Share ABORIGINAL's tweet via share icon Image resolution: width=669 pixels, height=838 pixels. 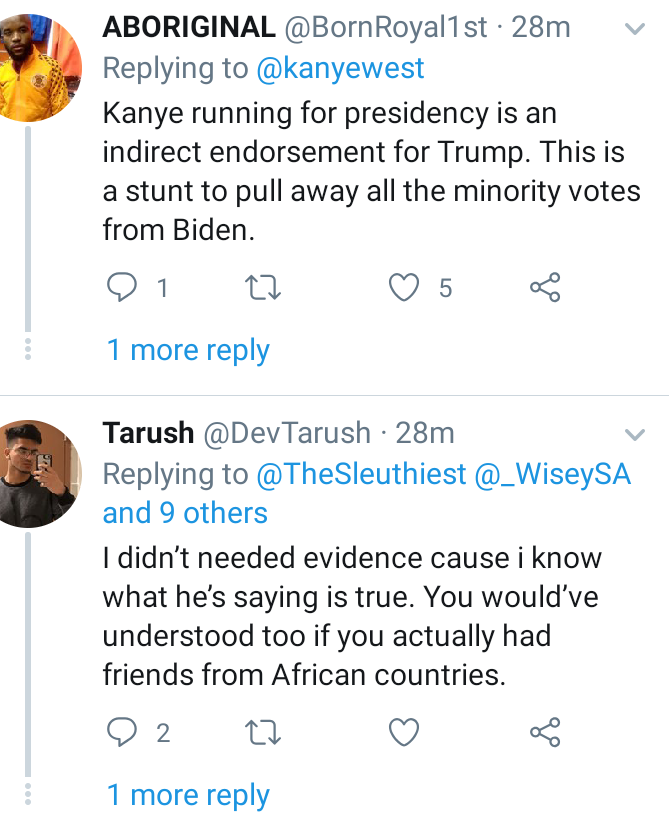(x=545, y=287)
